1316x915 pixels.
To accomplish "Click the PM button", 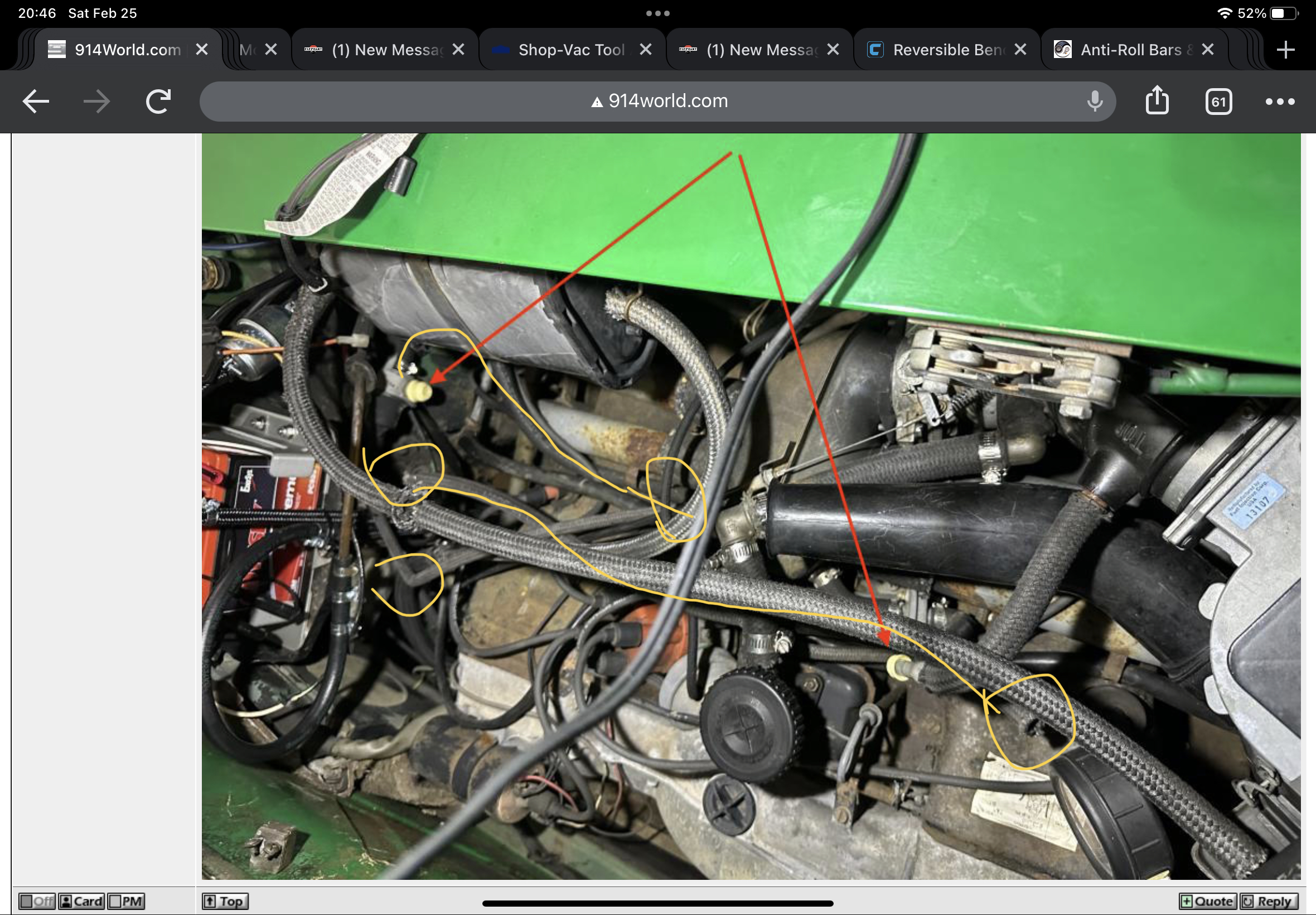I will (126, 901).
